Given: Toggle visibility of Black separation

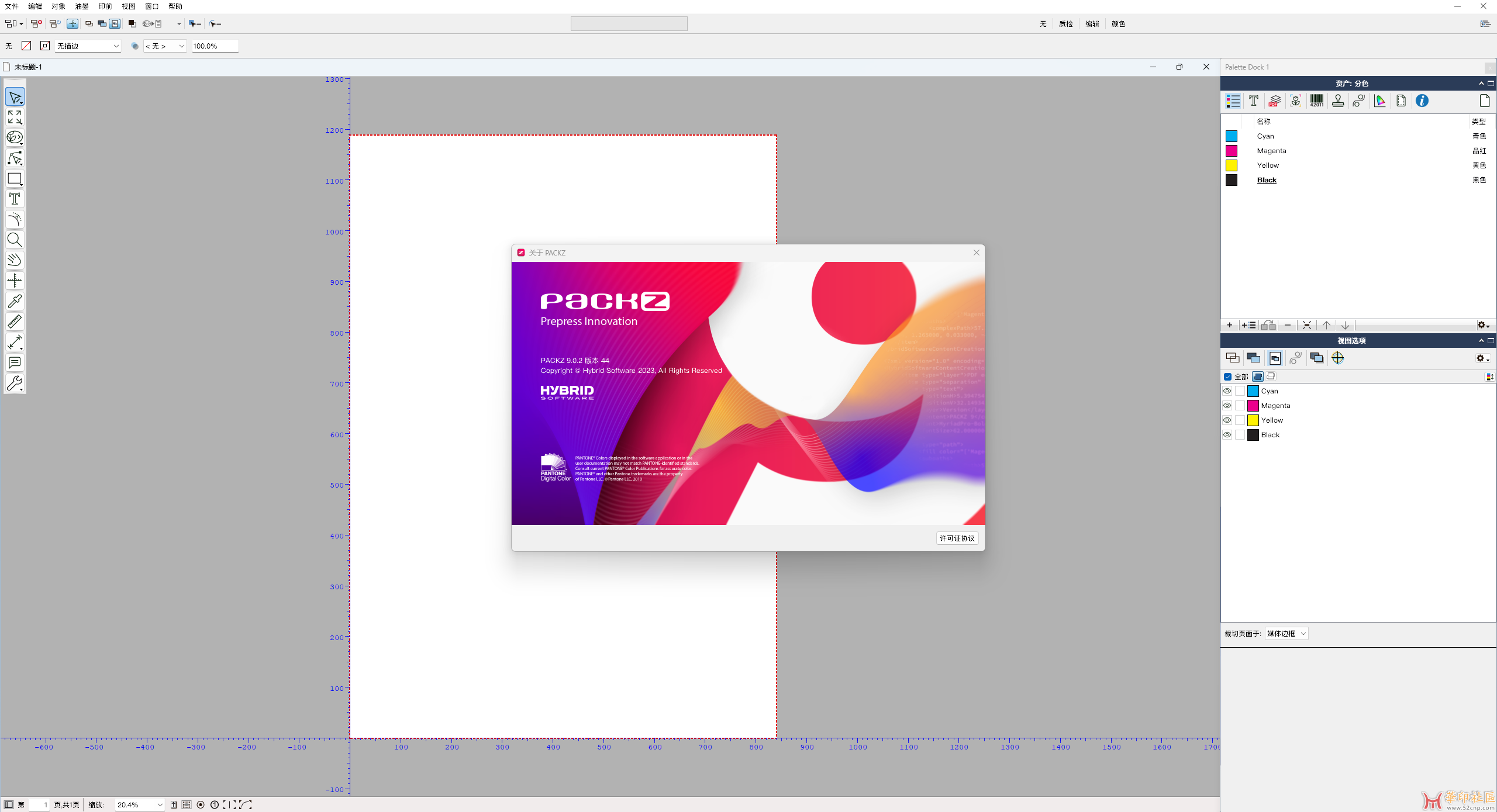Looking at the screenshot, I should click(x=1227, y=435).
